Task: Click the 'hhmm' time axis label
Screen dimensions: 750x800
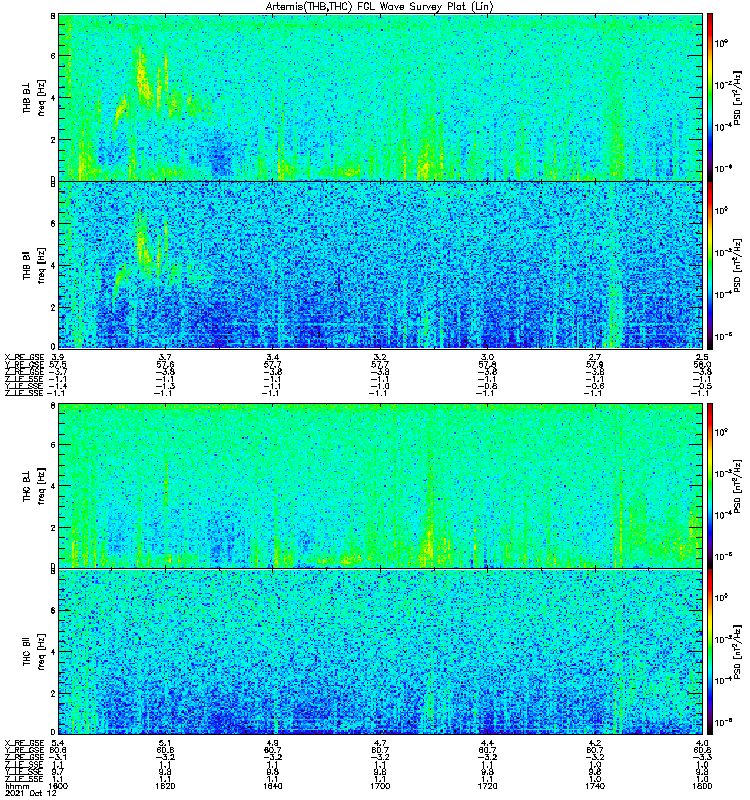Action: tap(17, 786)
